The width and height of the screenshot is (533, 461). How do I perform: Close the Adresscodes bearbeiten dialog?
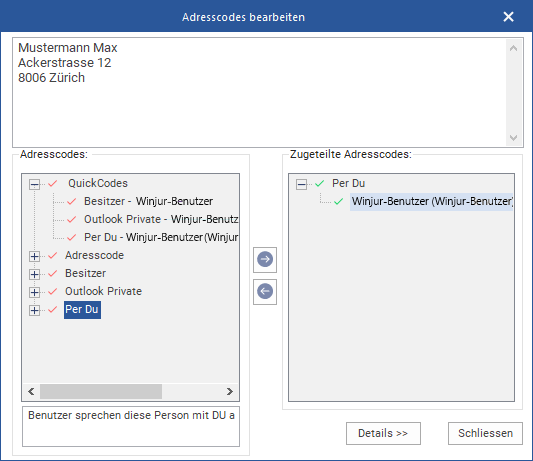[x=508, y=17]
